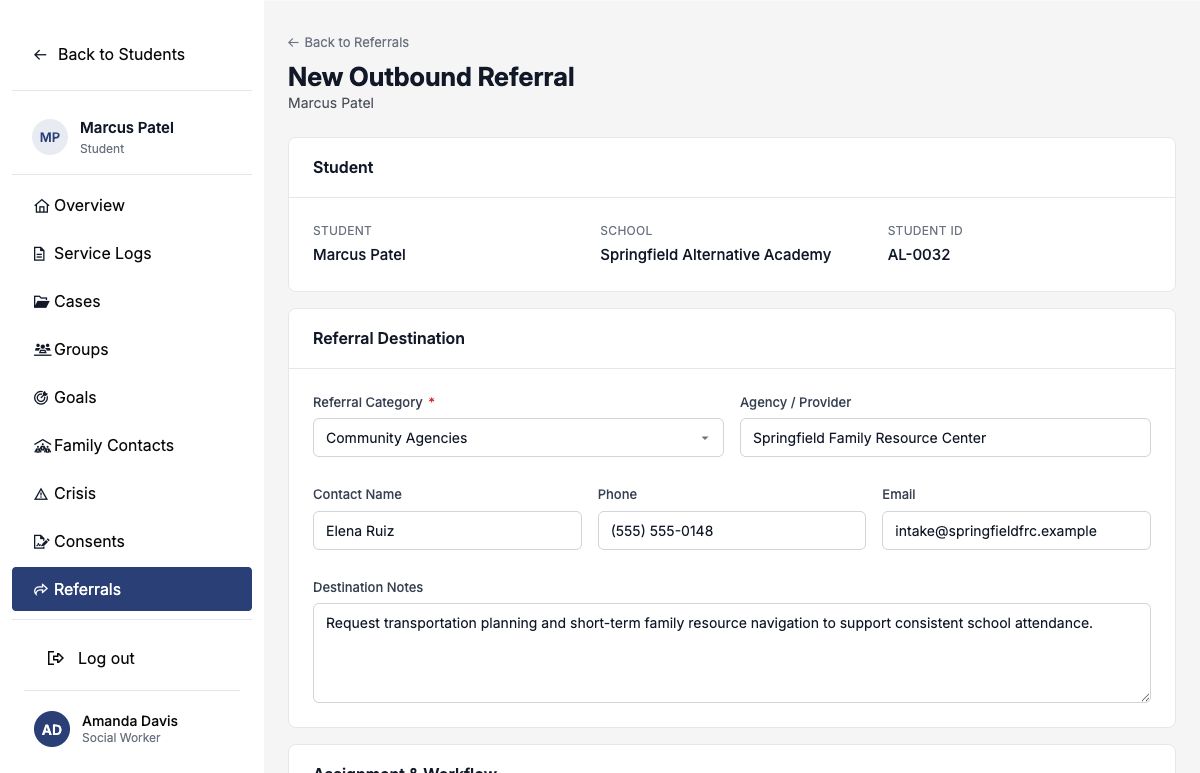1200x773 pixels.
Task: Click the Log out button
Action: coord(91,658)
